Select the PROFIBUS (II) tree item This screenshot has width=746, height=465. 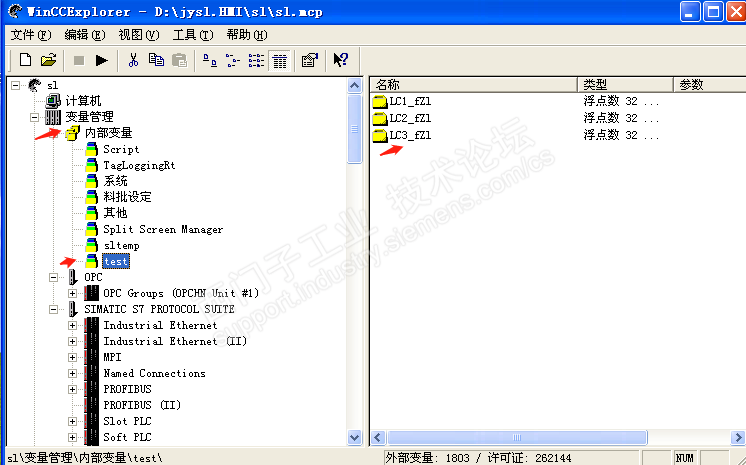[142, 405]
